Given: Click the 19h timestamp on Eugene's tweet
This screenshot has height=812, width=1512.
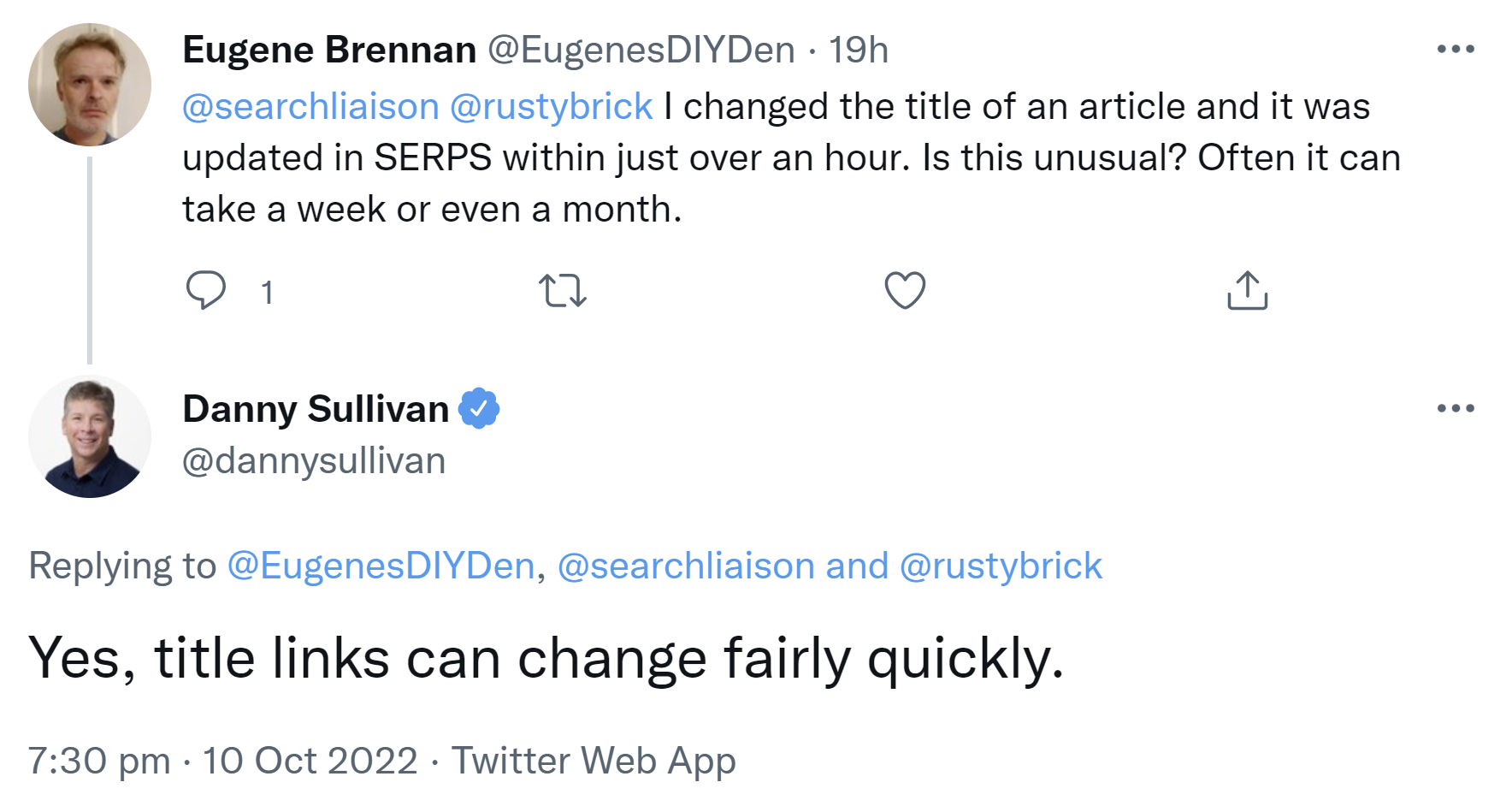Looking at the screenshot, I should (x=858, y=50).
